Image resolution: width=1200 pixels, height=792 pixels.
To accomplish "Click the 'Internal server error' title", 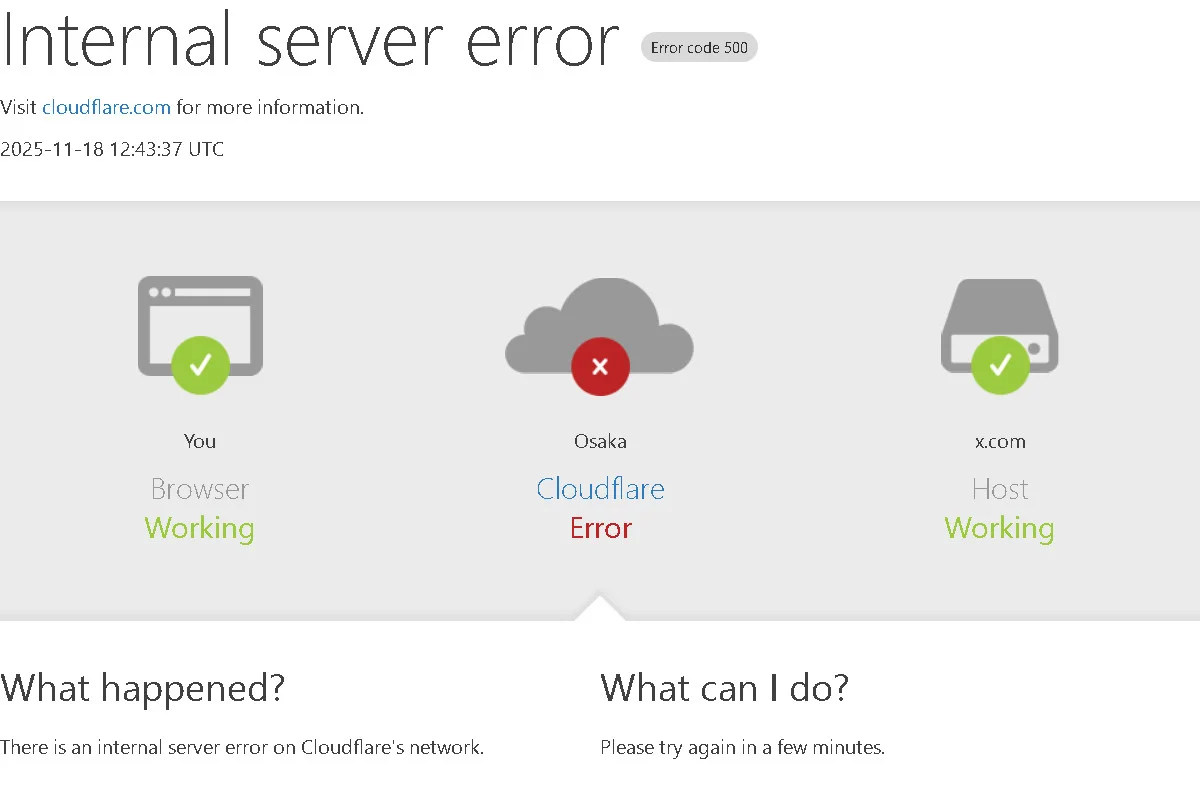I will pyautogui.click(x=310, y=40).
